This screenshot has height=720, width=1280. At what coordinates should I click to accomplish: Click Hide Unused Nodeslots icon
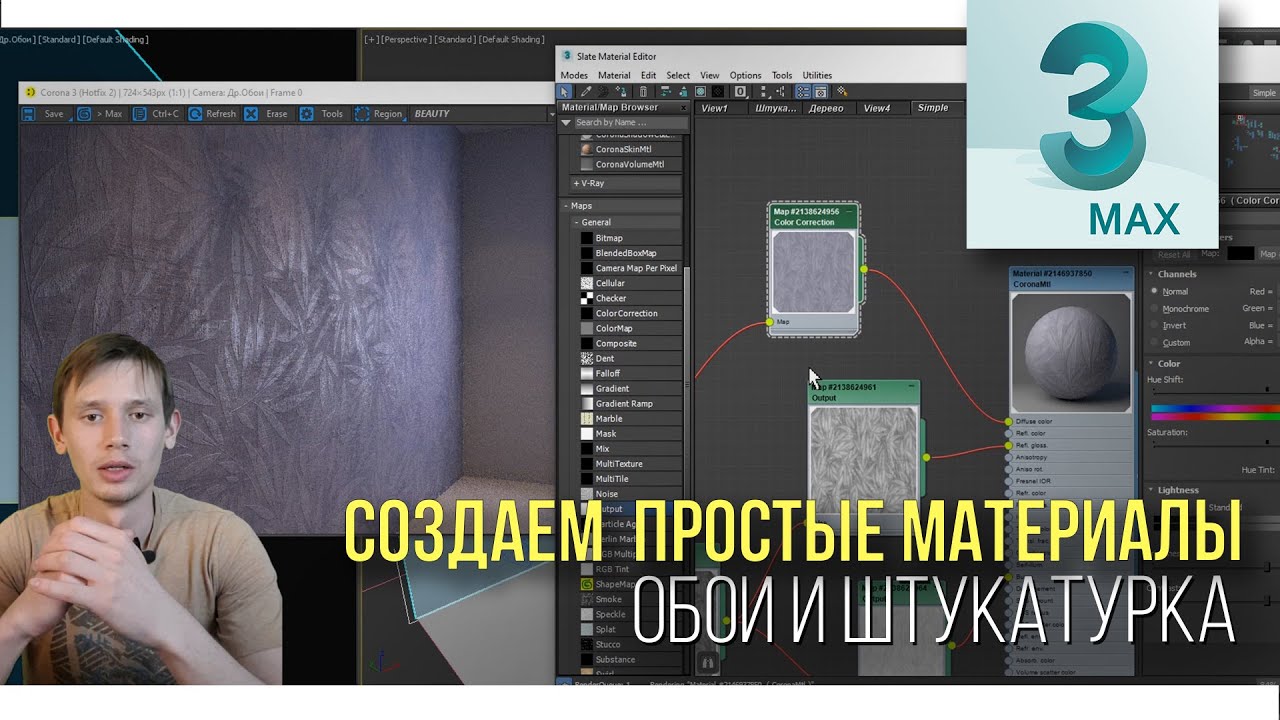(683, 92)
